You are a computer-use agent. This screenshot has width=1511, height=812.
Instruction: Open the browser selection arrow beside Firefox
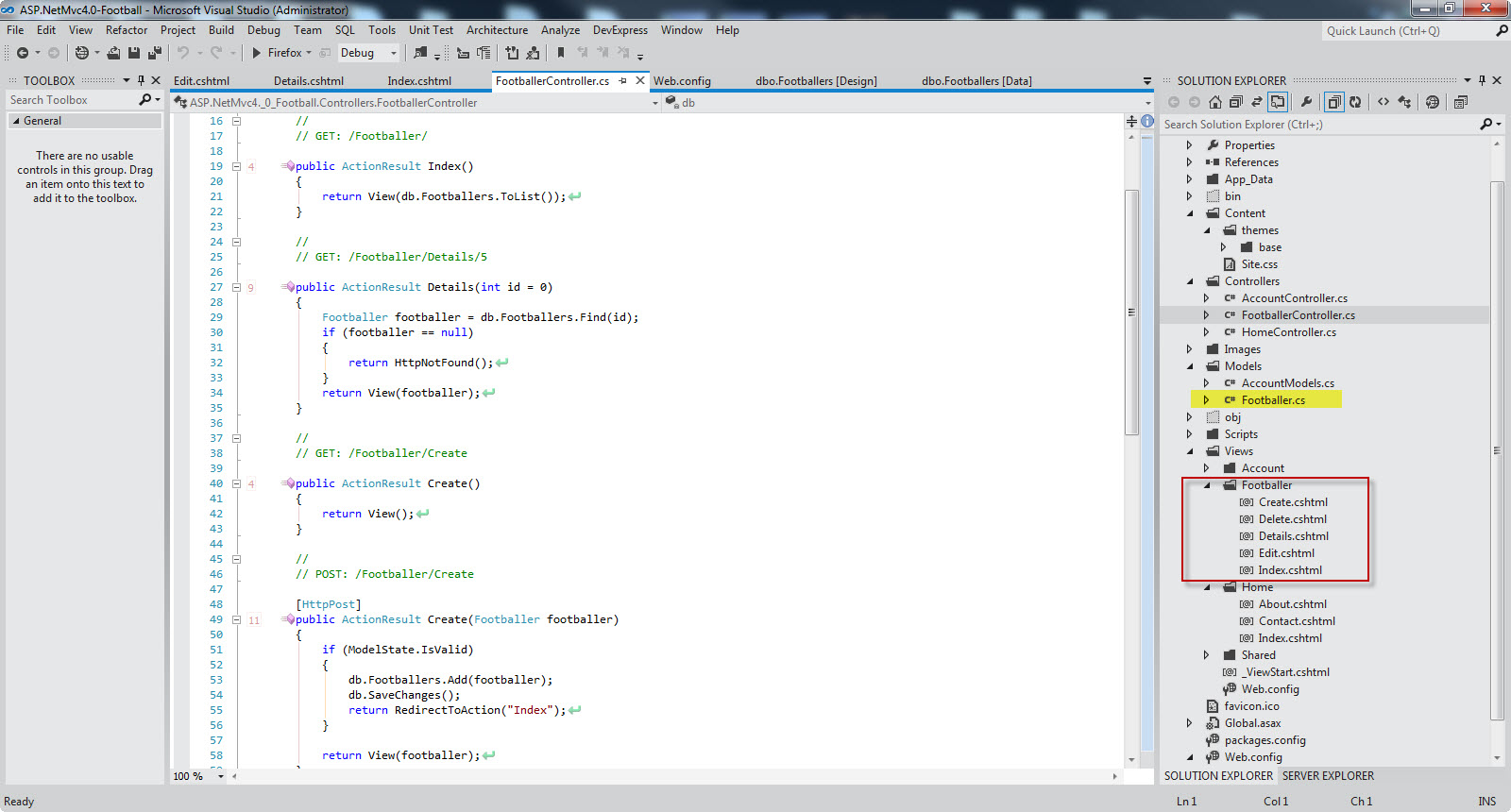tap(309, 53)
